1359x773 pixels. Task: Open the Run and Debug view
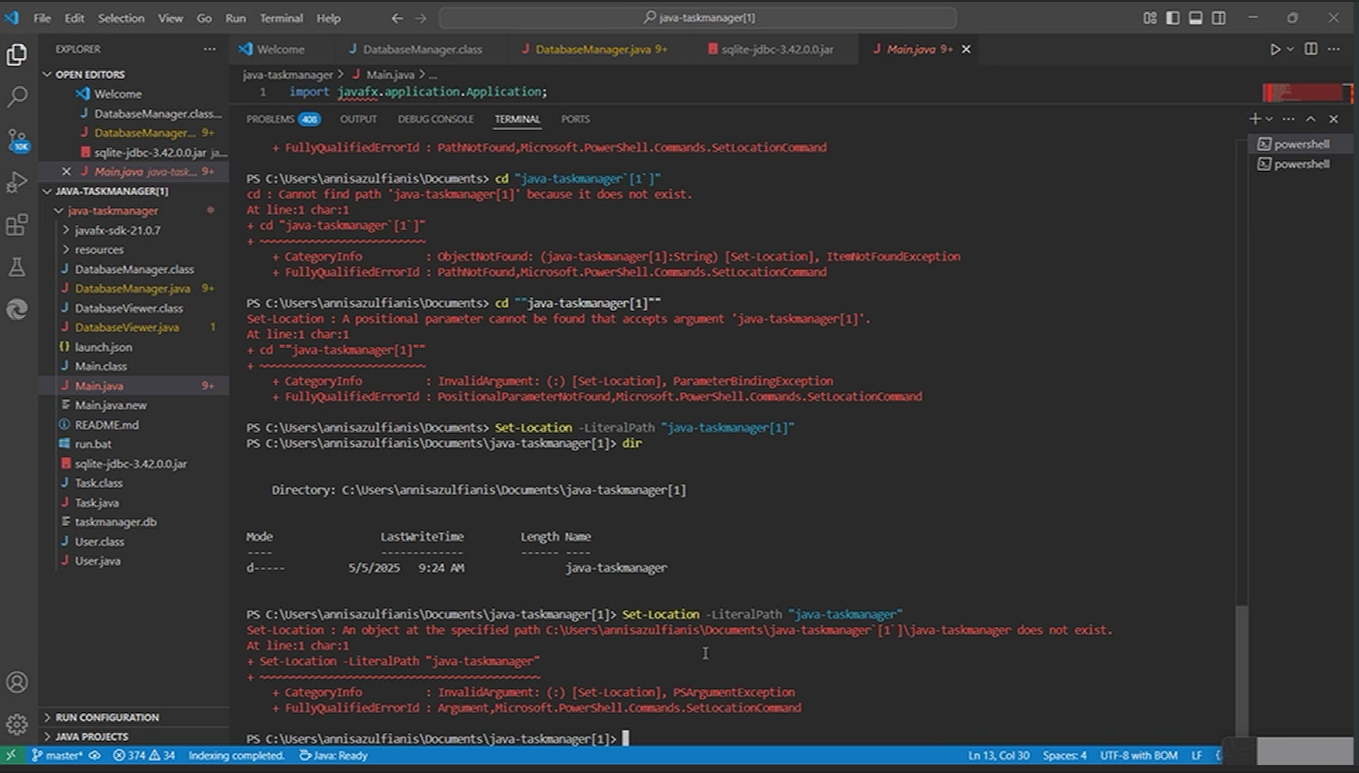coord(17,182)
